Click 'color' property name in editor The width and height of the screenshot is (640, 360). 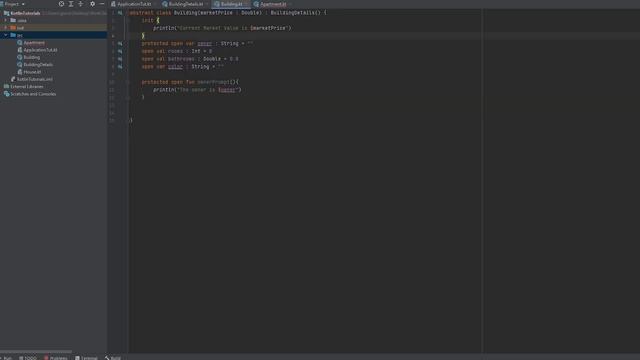[175, 67]
